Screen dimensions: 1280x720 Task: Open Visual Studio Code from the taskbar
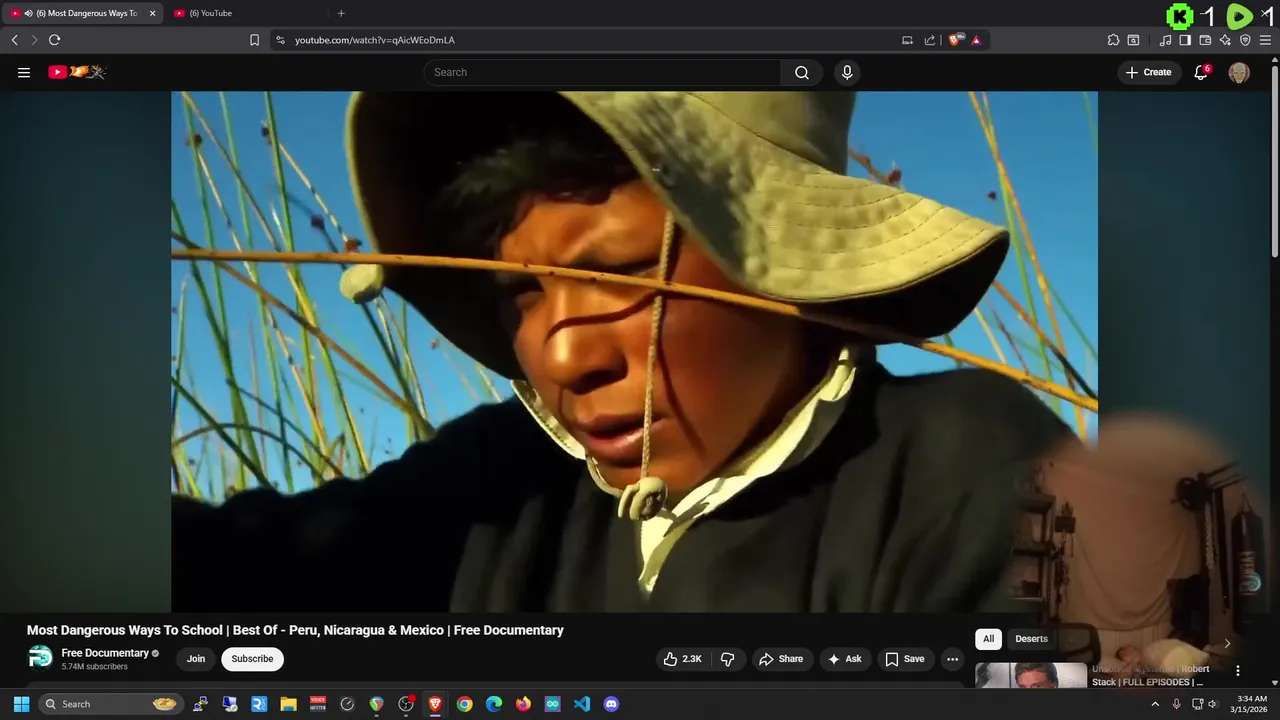click(x=582, y=704)
